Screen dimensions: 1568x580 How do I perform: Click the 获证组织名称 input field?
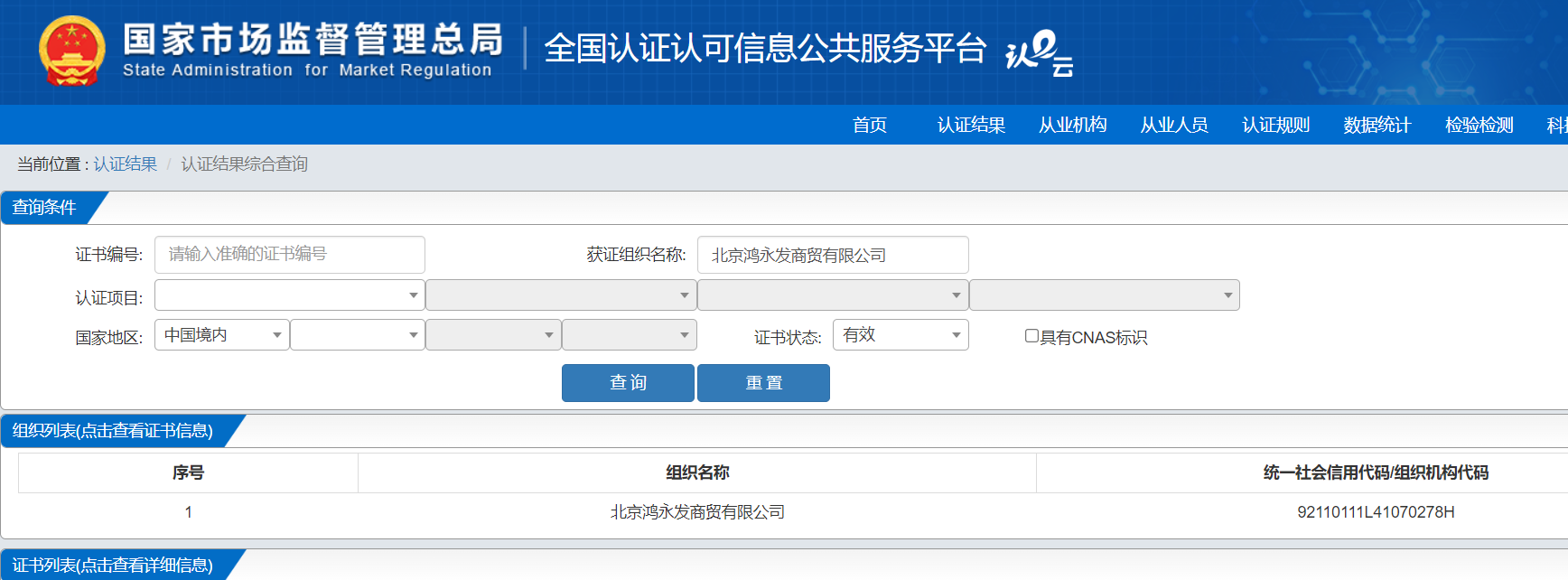click(x=833, y=255)
